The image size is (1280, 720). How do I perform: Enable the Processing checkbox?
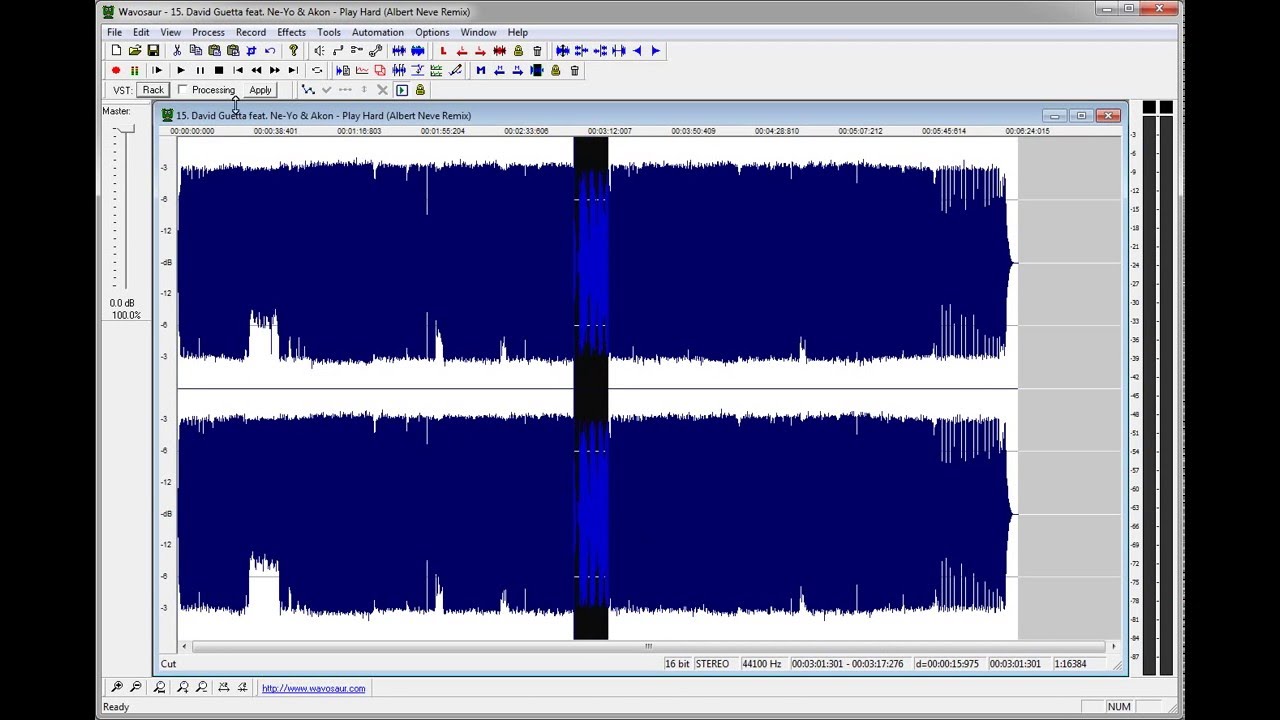(183, 90)
